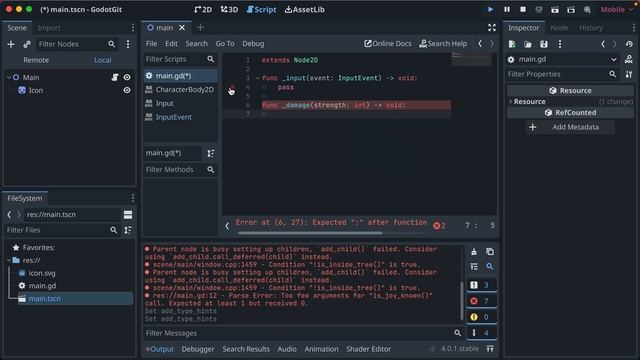The width and height of the screenshot is (640, 360).
Task: Collapse the Main node in scene tree
Action: click(x=9, y=77)
